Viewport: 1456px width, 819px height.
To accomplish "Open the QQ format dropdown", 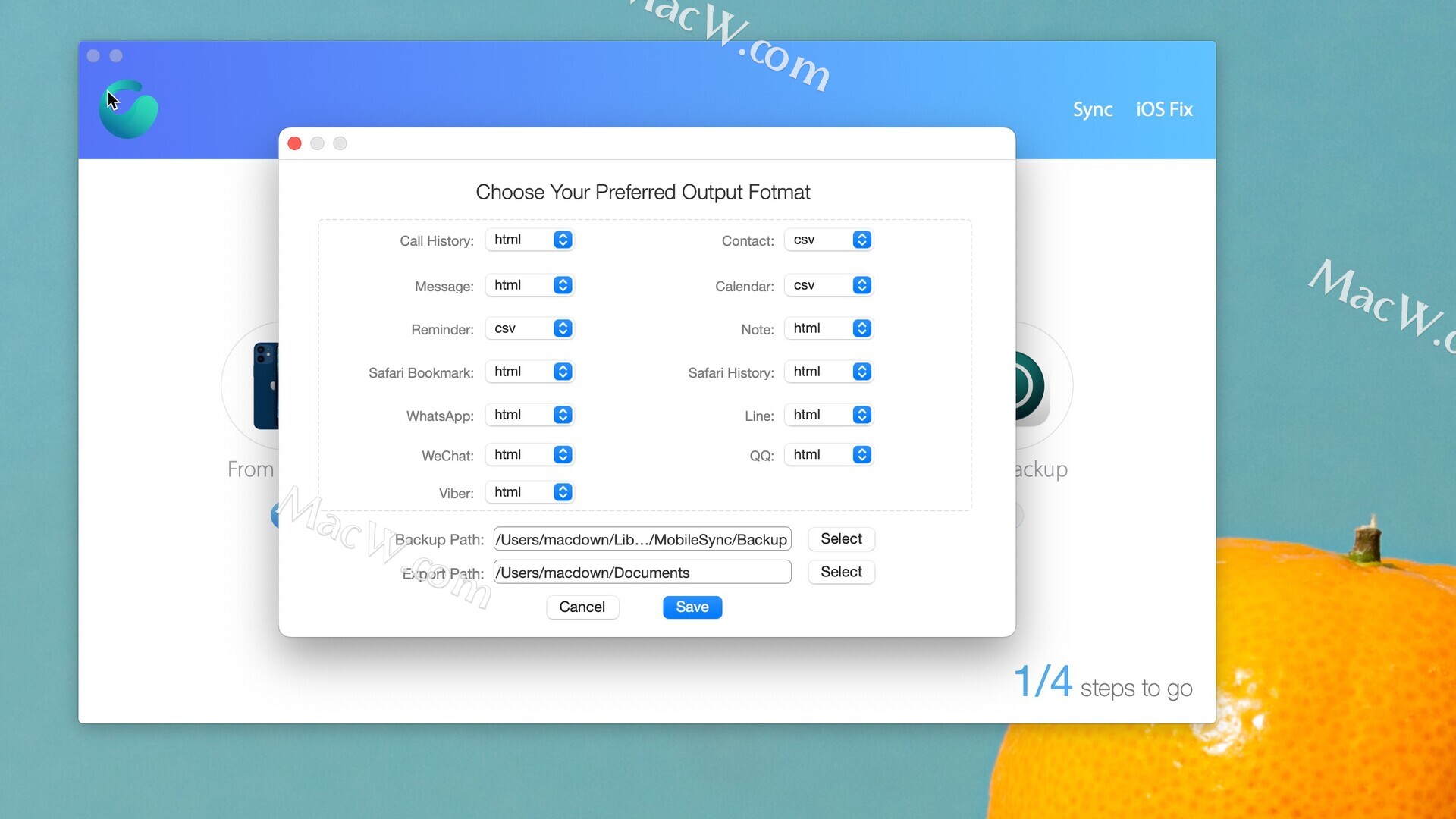I will [x=829, y=454].
